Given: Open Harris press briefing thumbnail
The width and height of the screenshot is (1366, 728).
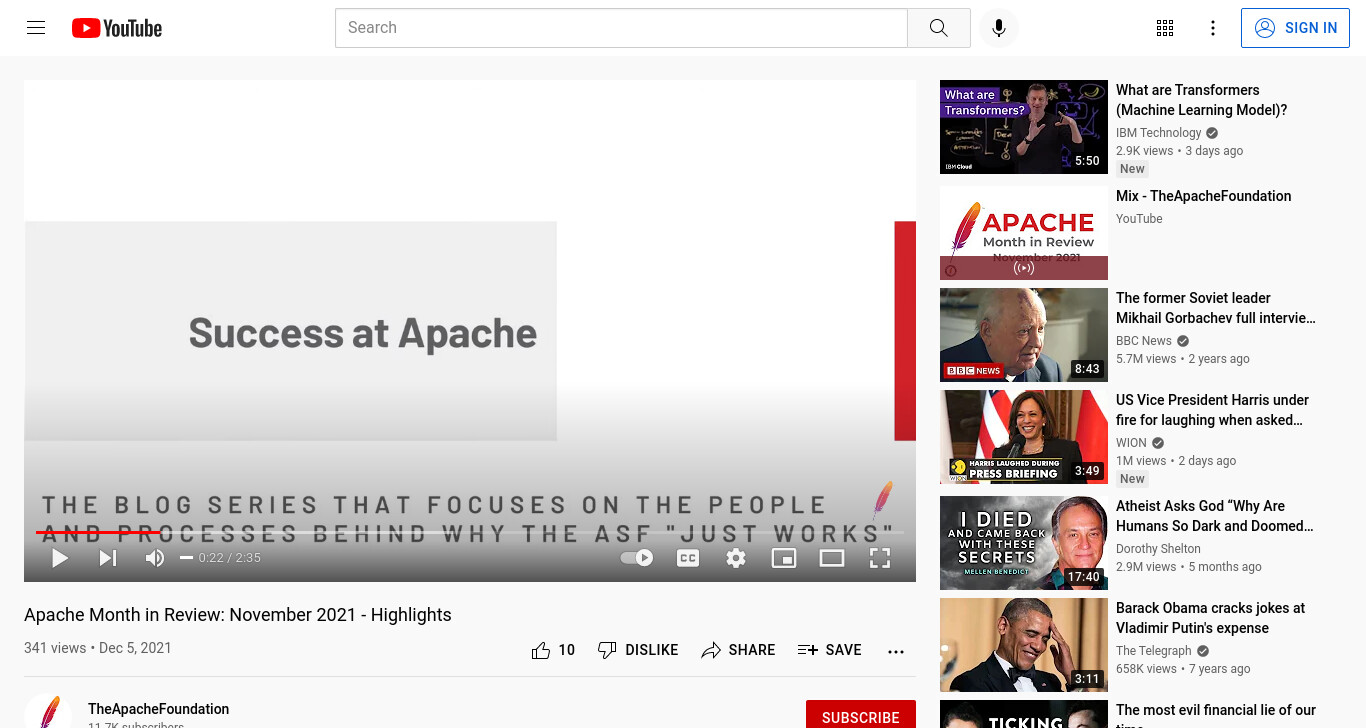Looking at the screenshot, I should tap(1024, 437).
